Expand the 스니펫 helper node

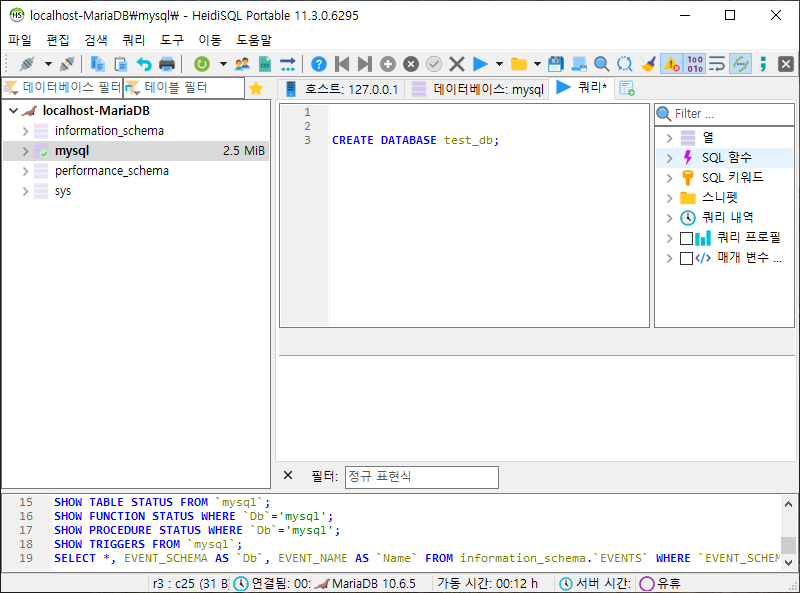click(670, 198)
